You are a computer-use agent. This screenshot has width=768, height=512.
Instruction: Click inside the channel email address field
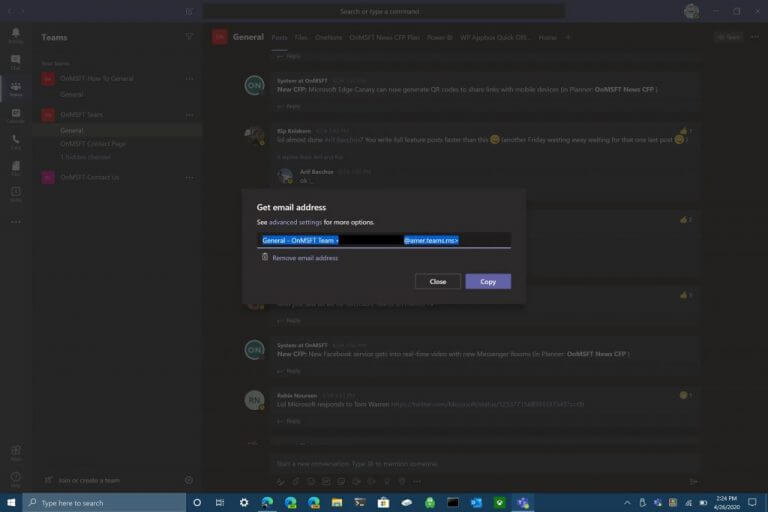pyautogui.click(x=384, y=240)
